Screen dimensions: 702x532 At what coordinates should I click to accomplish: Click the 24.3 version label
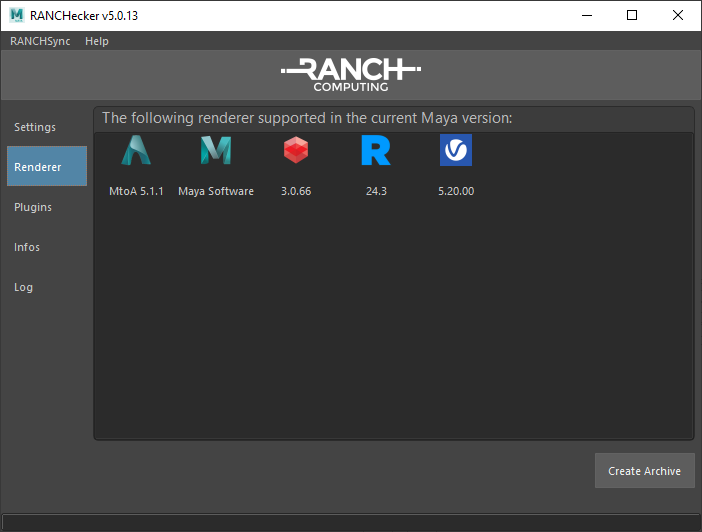(376, 191)
